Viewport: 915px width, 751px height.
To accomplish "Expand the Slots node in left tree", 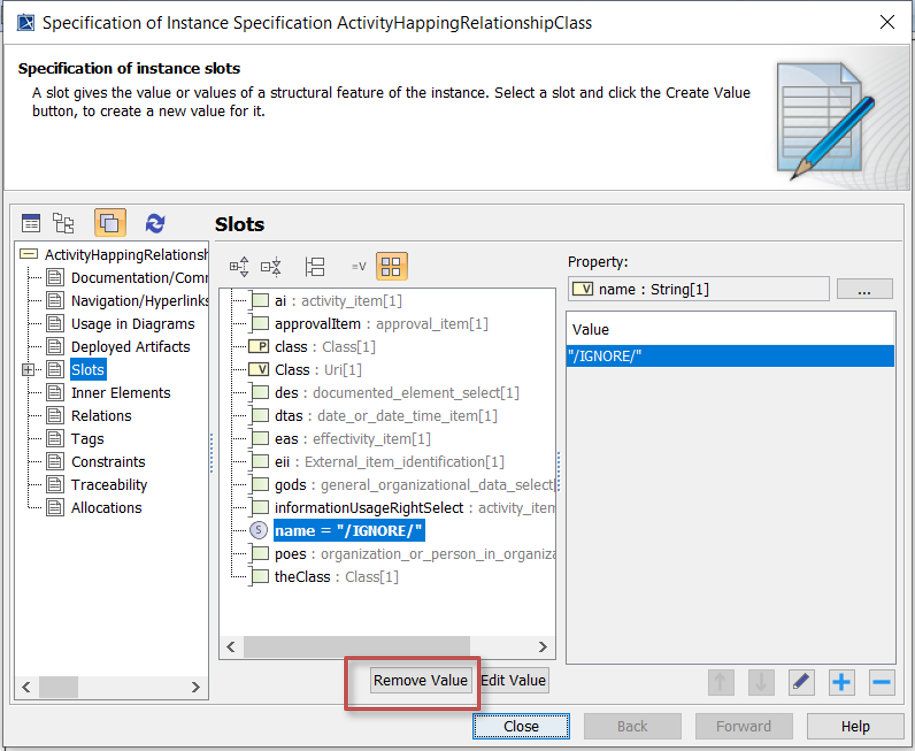I will click(27, 370).
